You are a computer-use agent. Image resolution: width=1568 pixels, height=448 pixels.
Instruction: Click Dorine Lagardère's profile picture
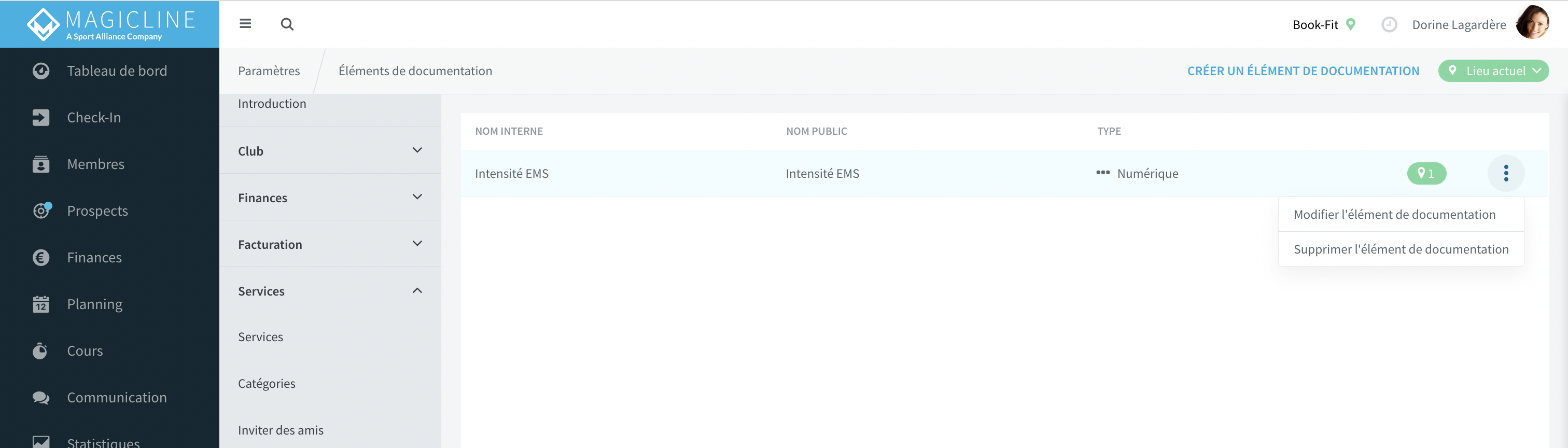pos(1532,23)
